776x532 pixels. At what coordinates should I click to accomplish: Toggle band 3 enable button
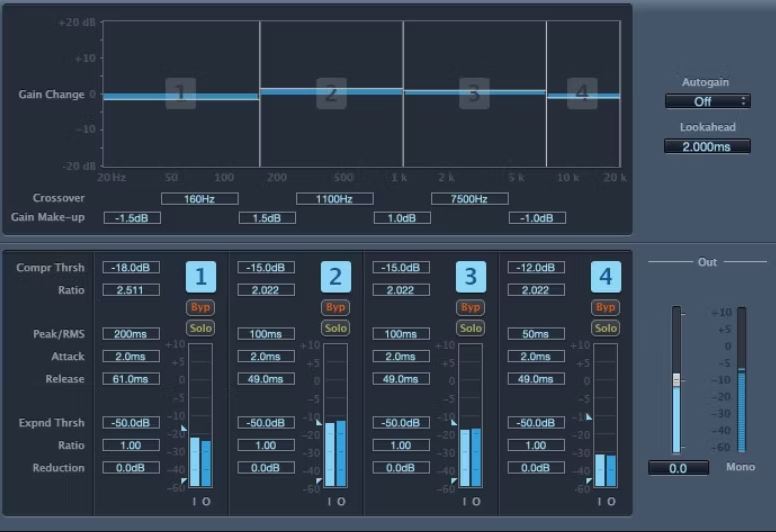pos(471,277)
